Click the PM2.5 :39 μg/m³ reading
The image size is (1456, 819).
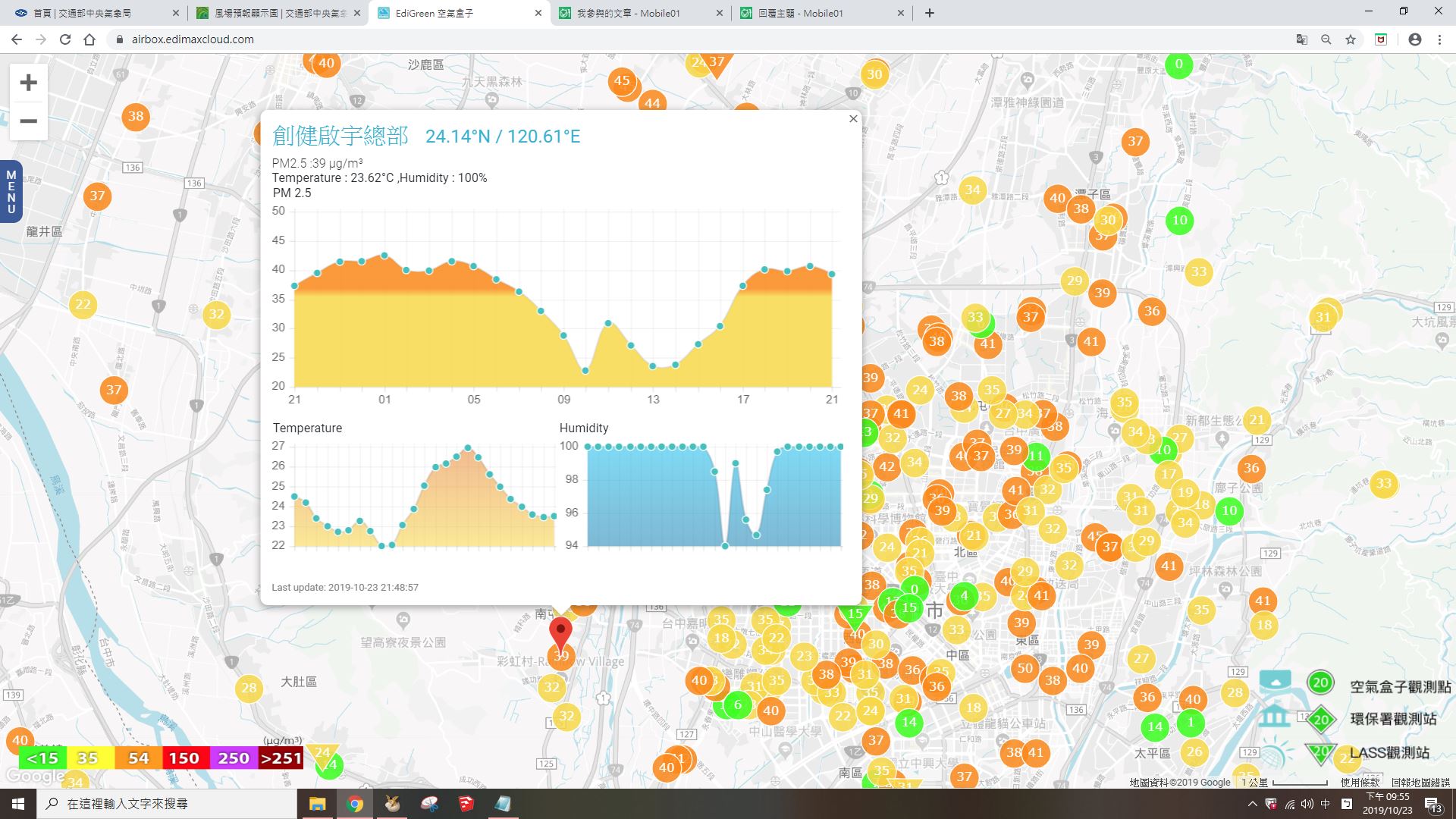point(317,163)
